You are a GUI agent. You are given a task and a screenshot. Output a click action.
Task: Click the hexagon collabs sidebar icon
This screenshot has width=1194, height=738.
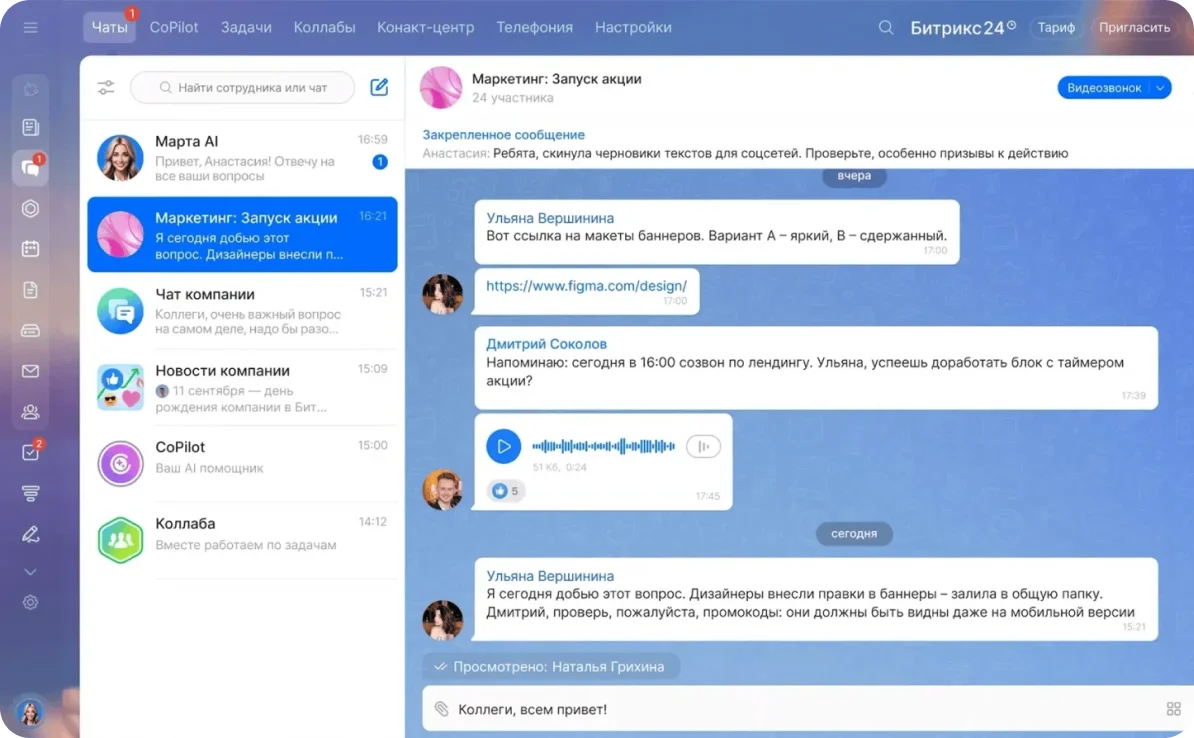click(30, 209)
